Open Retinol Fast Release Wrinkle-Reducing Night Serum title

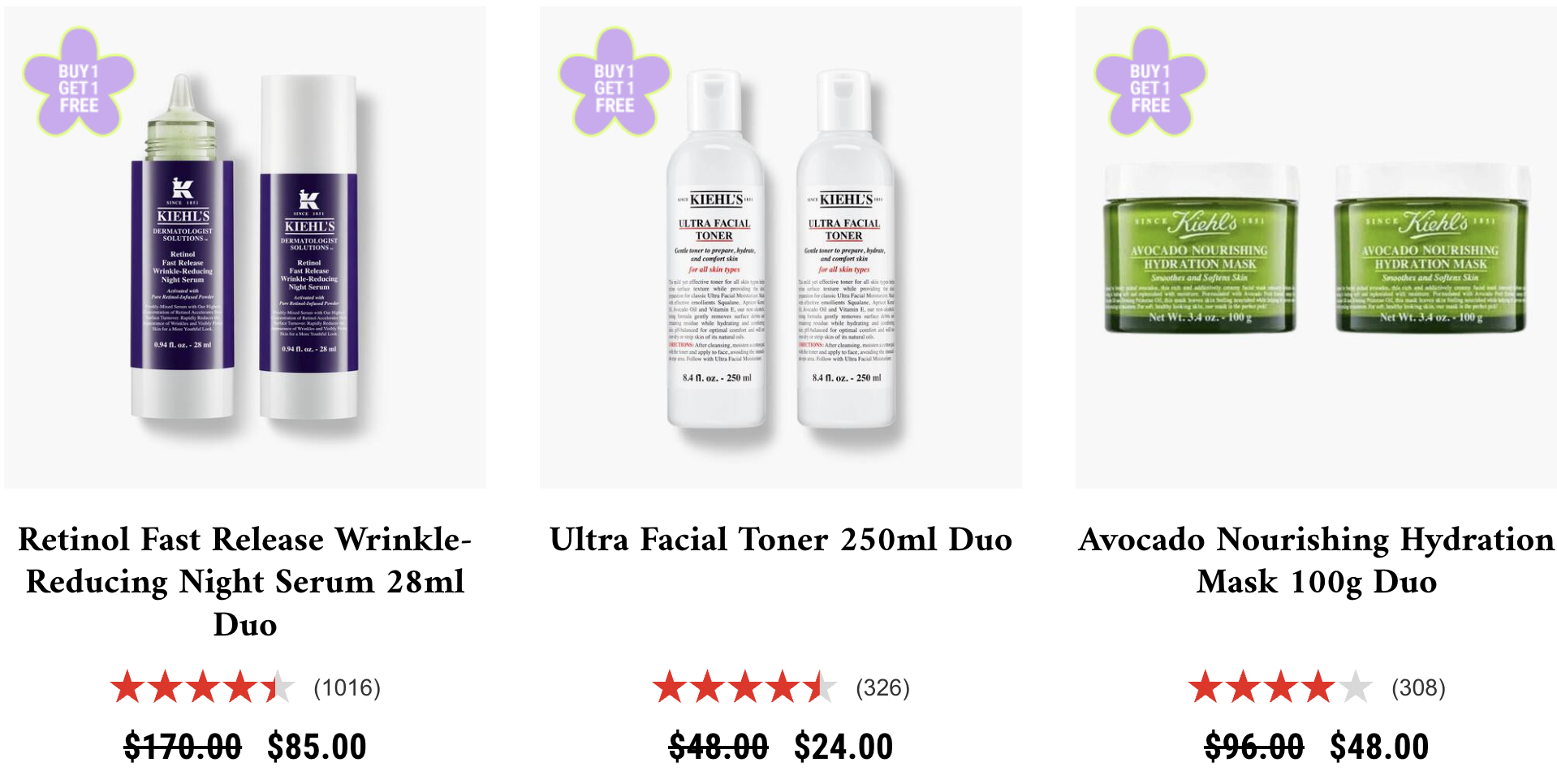click(245, 581)
